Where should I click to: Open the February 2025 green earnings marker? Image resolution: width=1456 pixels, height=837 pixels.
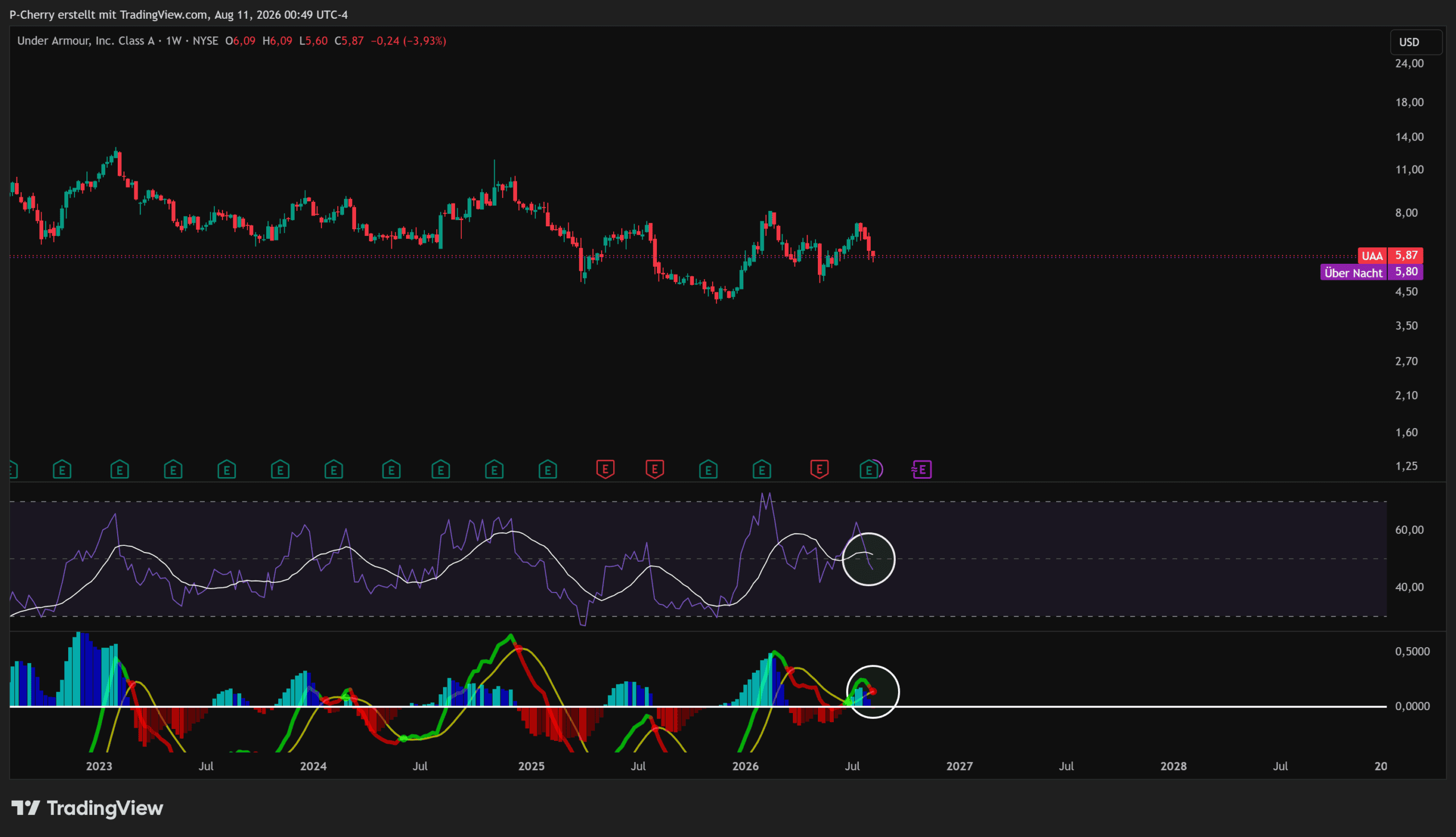coord(548,470)
